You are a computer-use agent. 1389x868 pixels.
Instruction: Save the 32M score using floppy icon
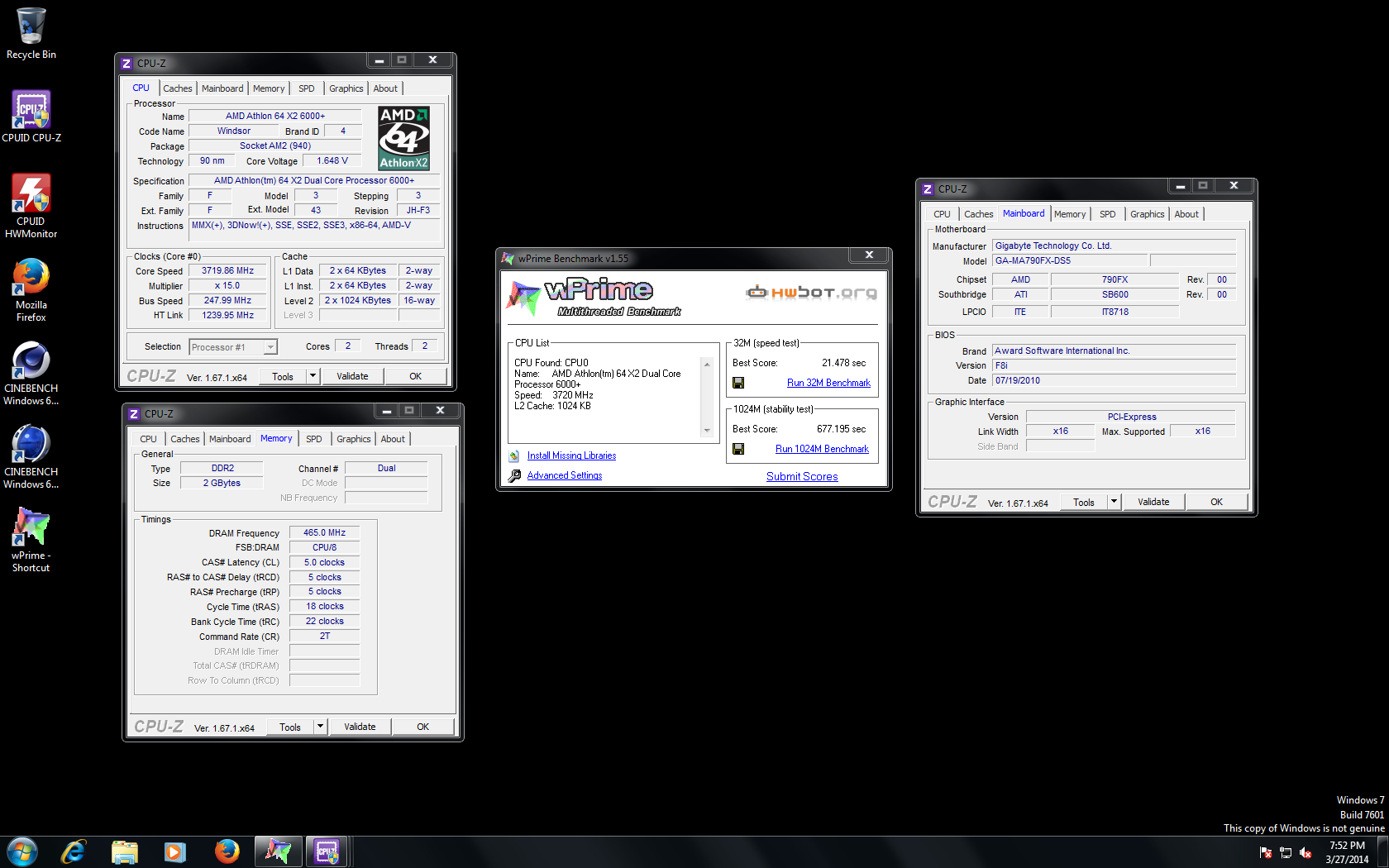[738, 383]
